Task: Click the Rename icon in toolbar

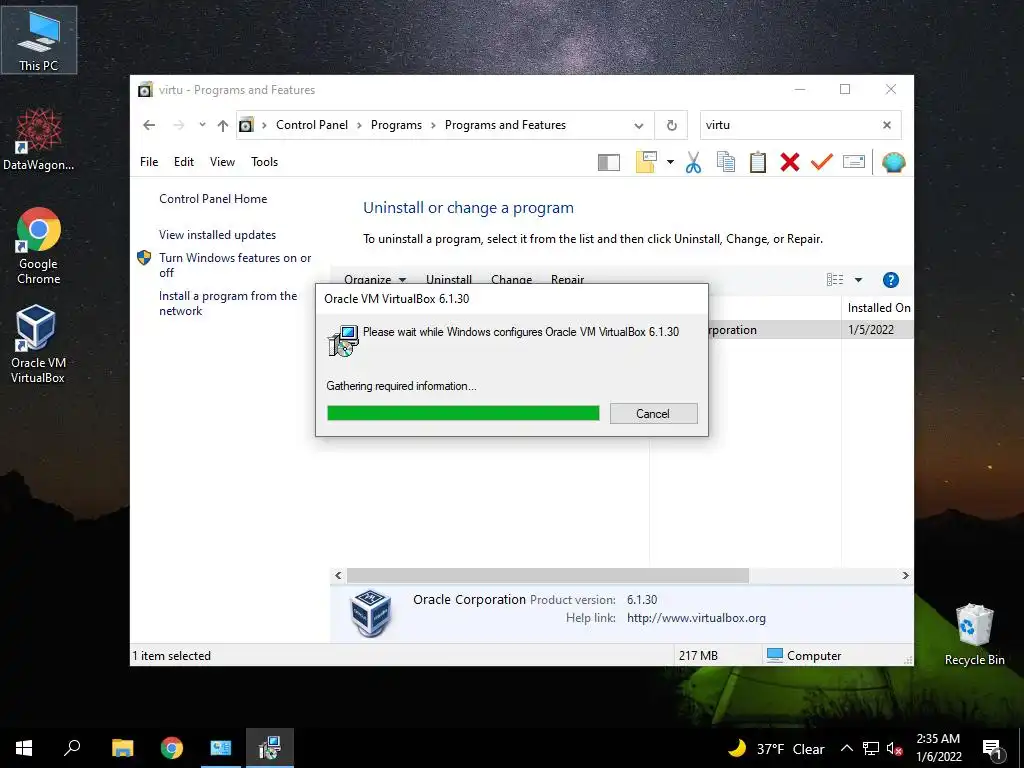Action: [x=854, y=161]
